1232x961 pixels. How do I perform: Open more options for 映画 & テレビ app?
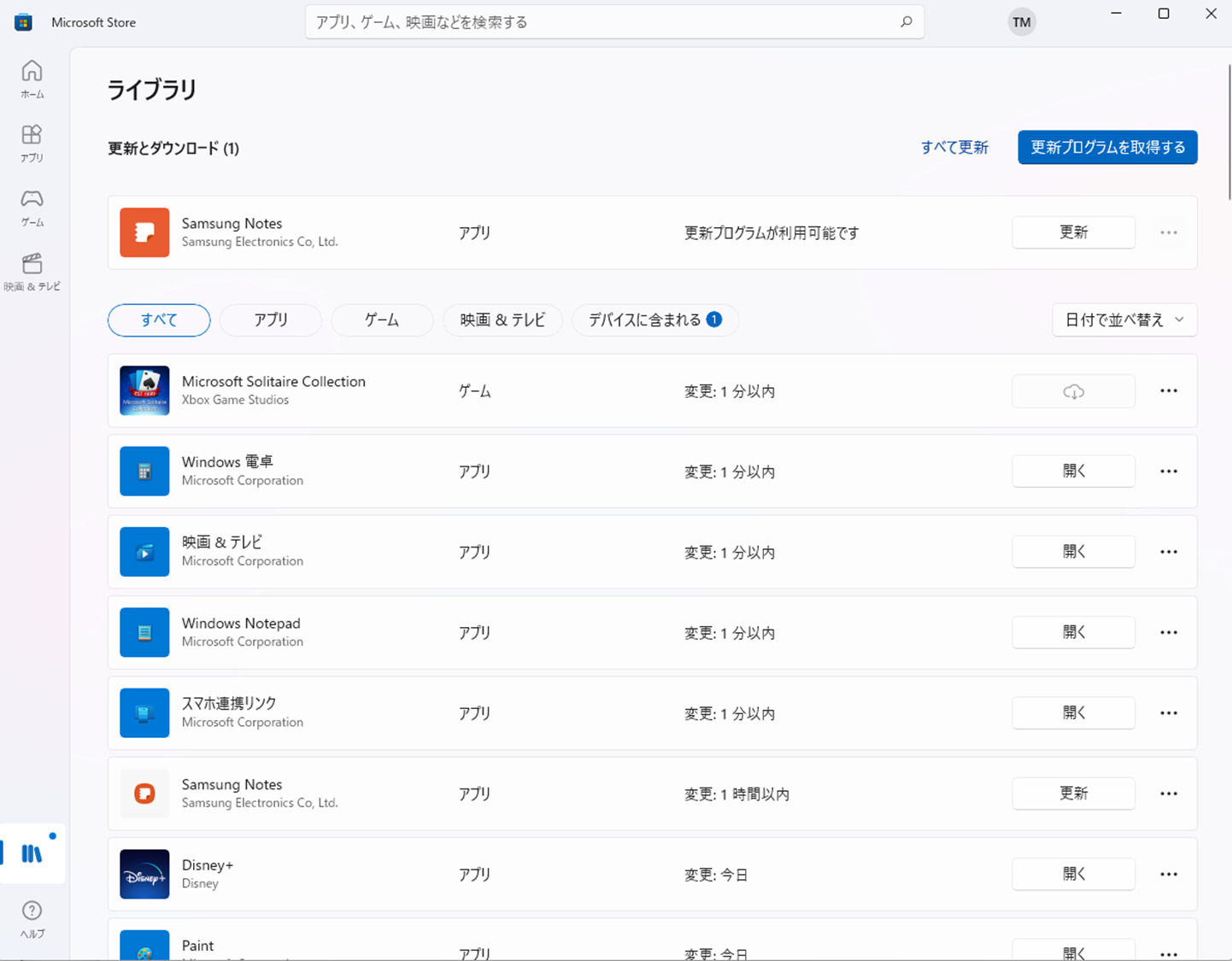click(1169, 552)
